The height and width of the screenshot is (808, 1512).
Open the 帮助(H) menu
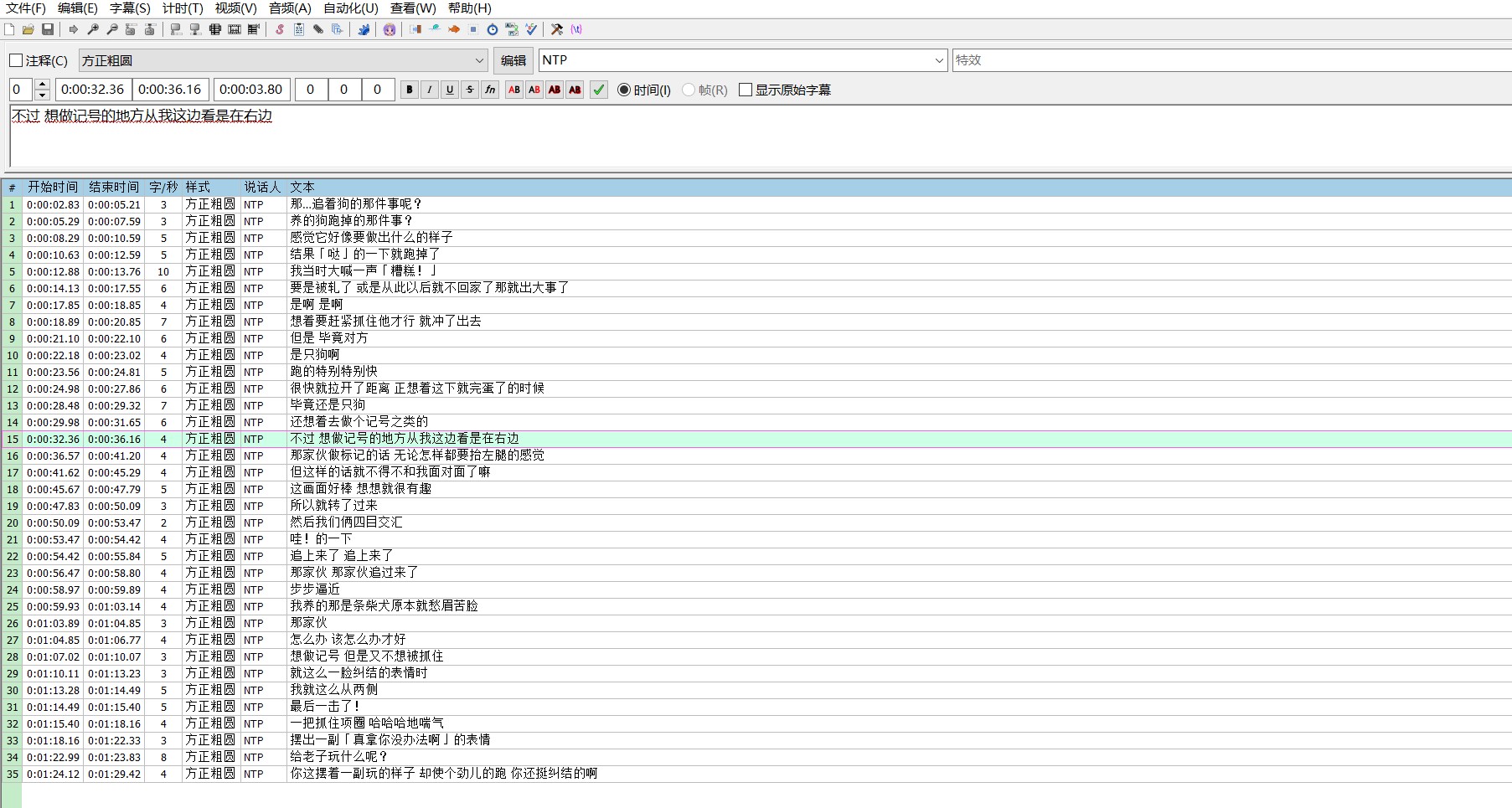[x=470, y=8]
